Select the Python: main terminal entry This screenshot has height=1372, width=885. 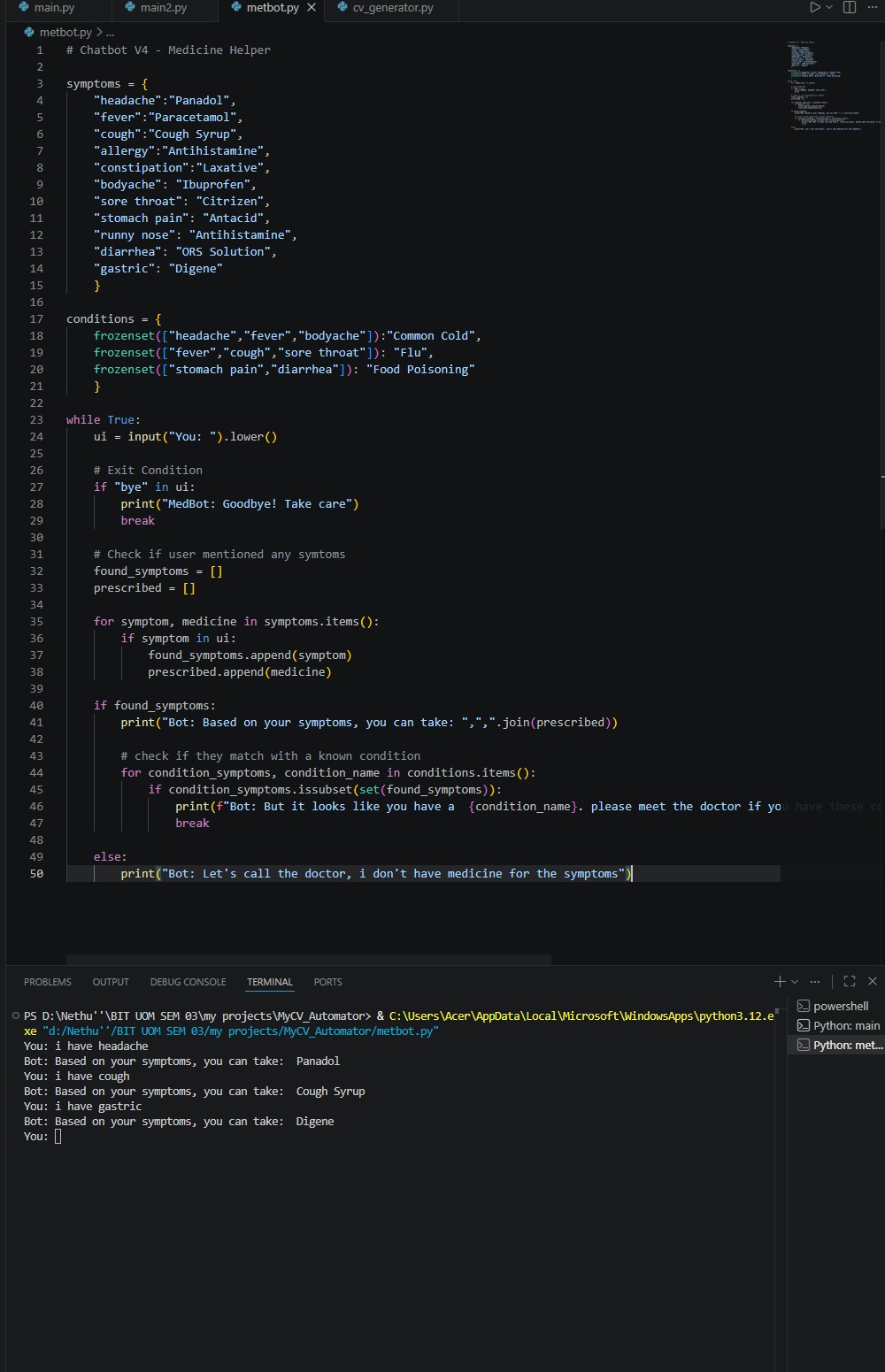pos(836,1025)
